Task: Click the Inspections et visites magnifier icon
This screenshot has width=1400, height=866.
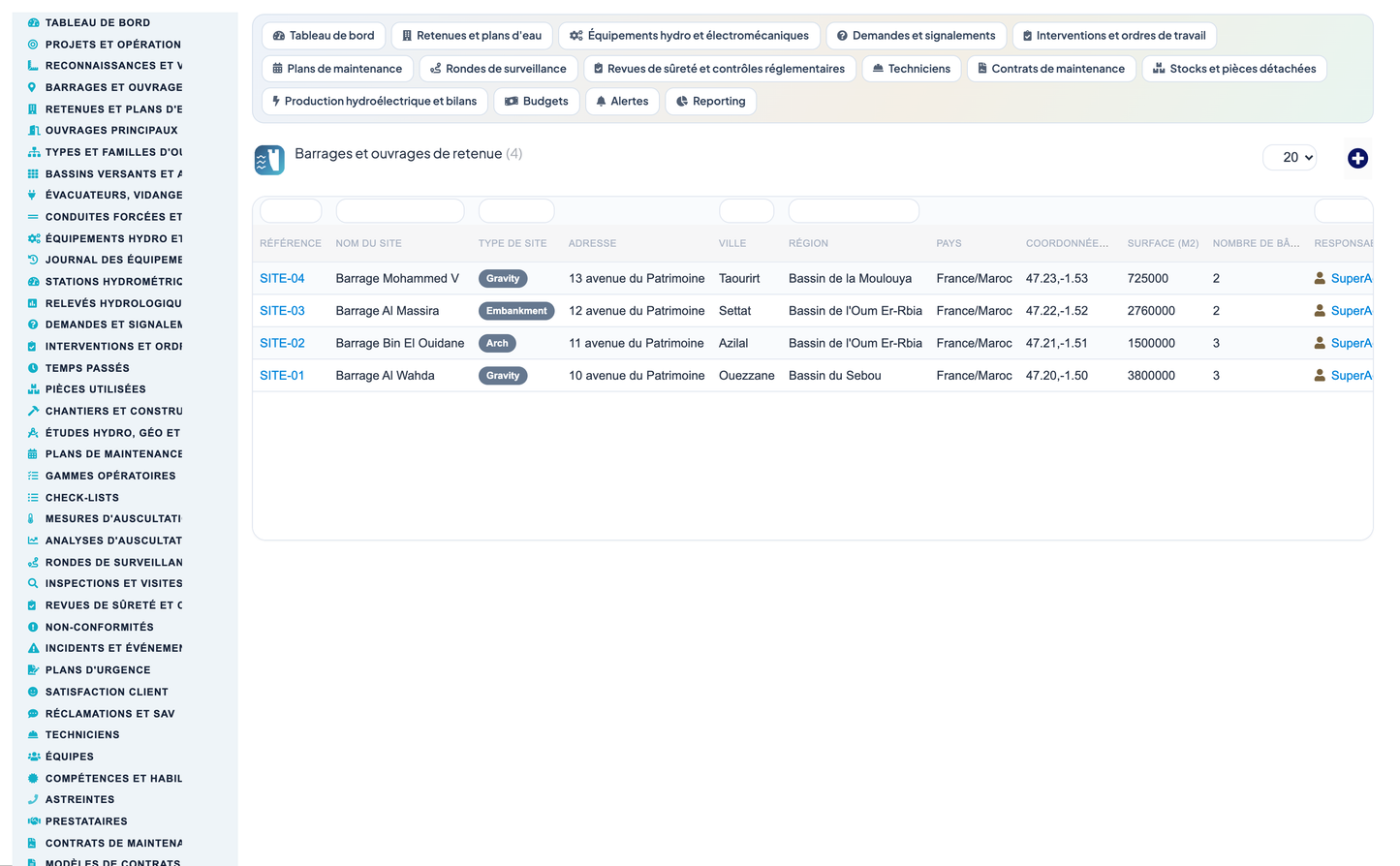Action: click(x=33, y=584)
